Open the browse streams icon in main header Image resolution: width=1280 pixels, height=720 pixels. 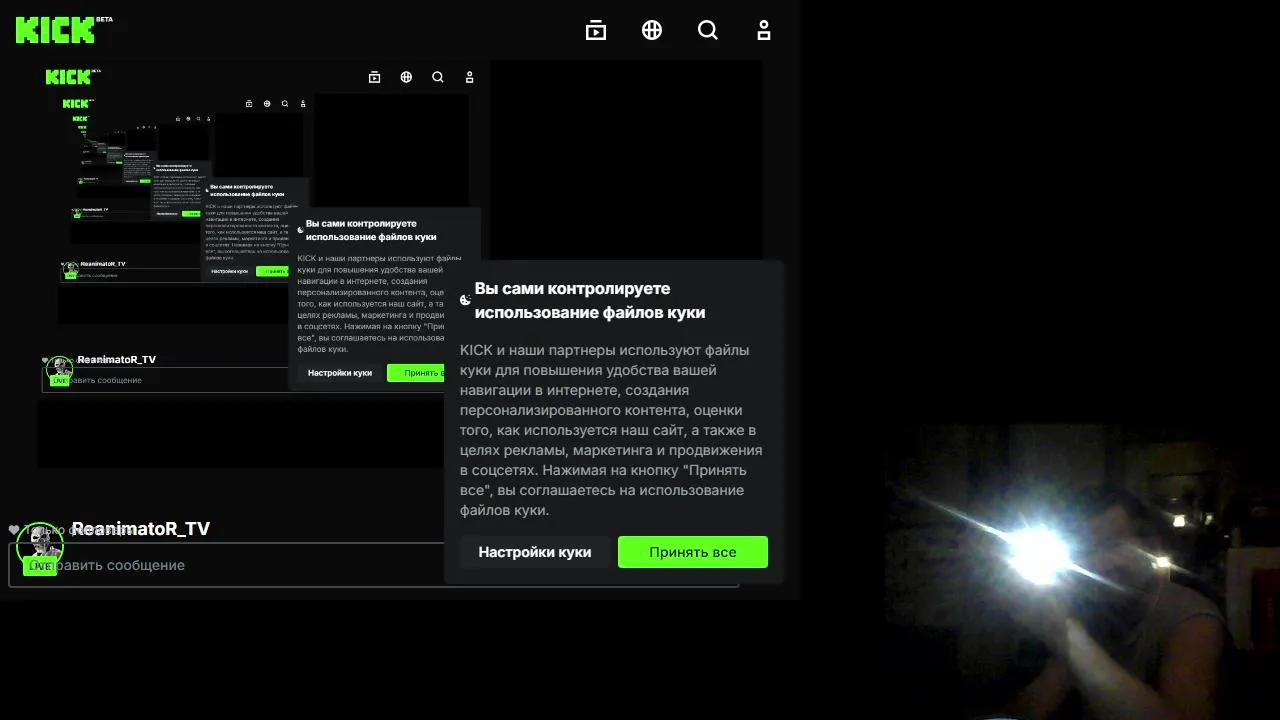pyautogui.click(x=596, y=30)
